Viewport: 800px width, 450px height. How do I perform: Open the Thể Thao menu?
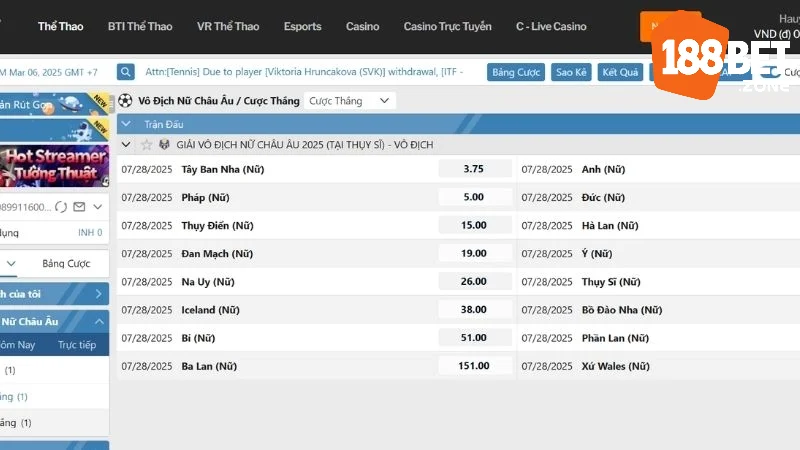tap(60, 27)
